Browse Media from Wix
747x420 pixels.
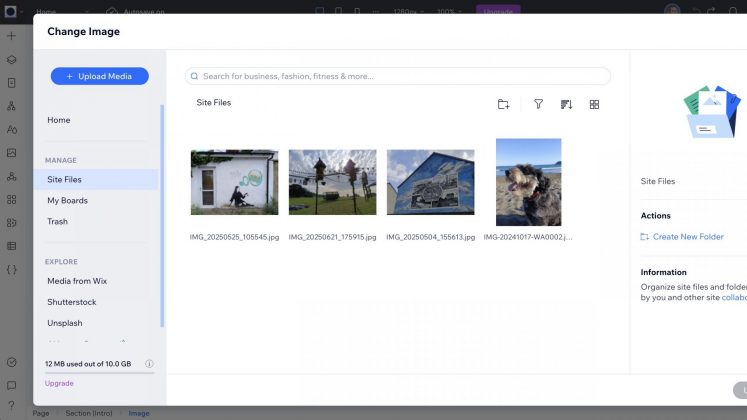coord(77,280)
